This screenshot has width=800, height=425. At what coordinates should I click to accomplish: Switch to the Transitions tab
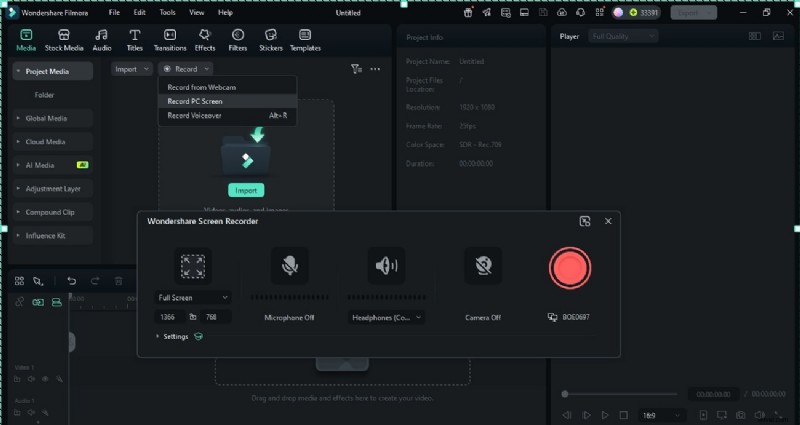pos(170,40)
